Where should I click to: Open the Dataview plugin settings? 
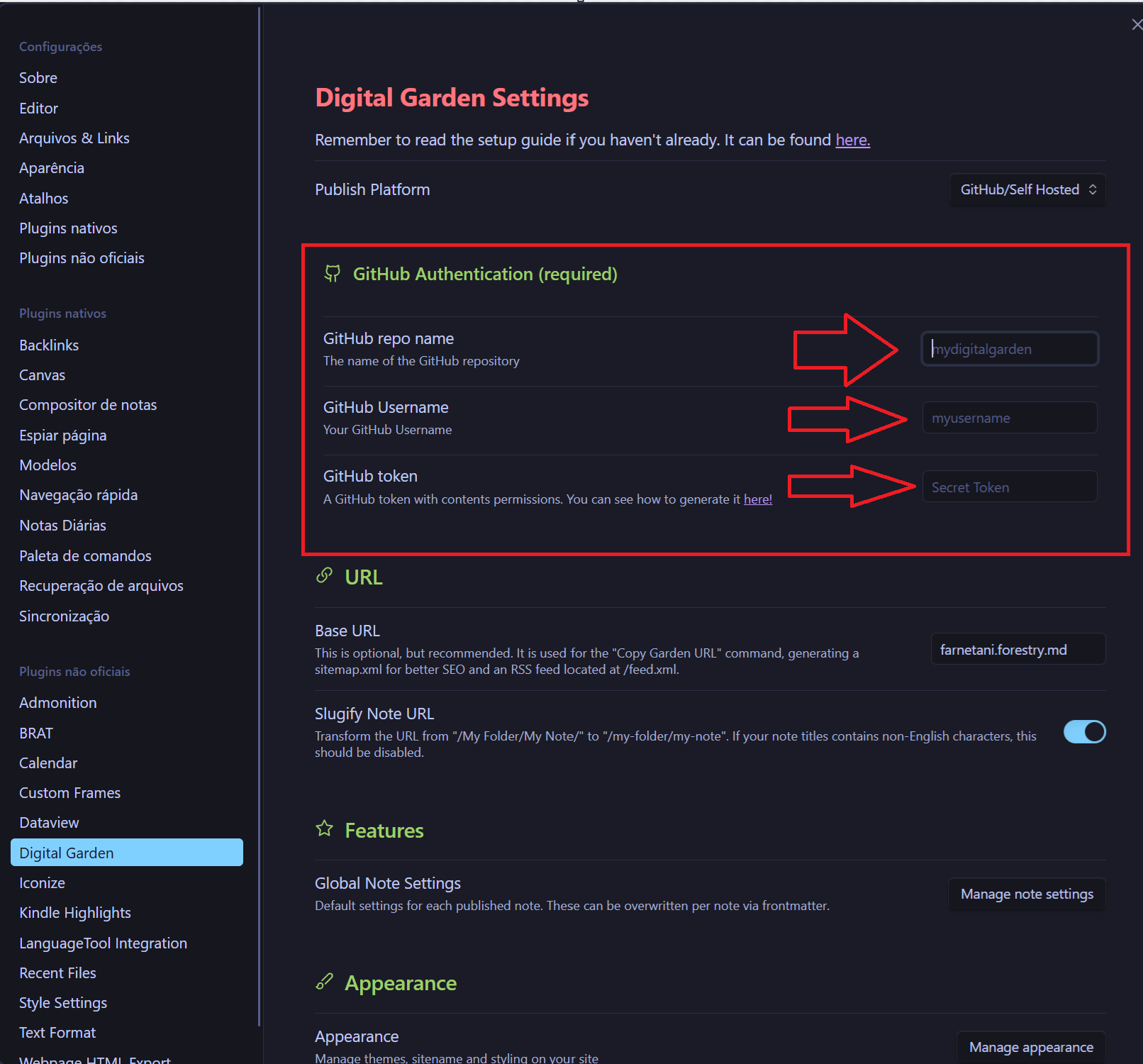(49, 823)
